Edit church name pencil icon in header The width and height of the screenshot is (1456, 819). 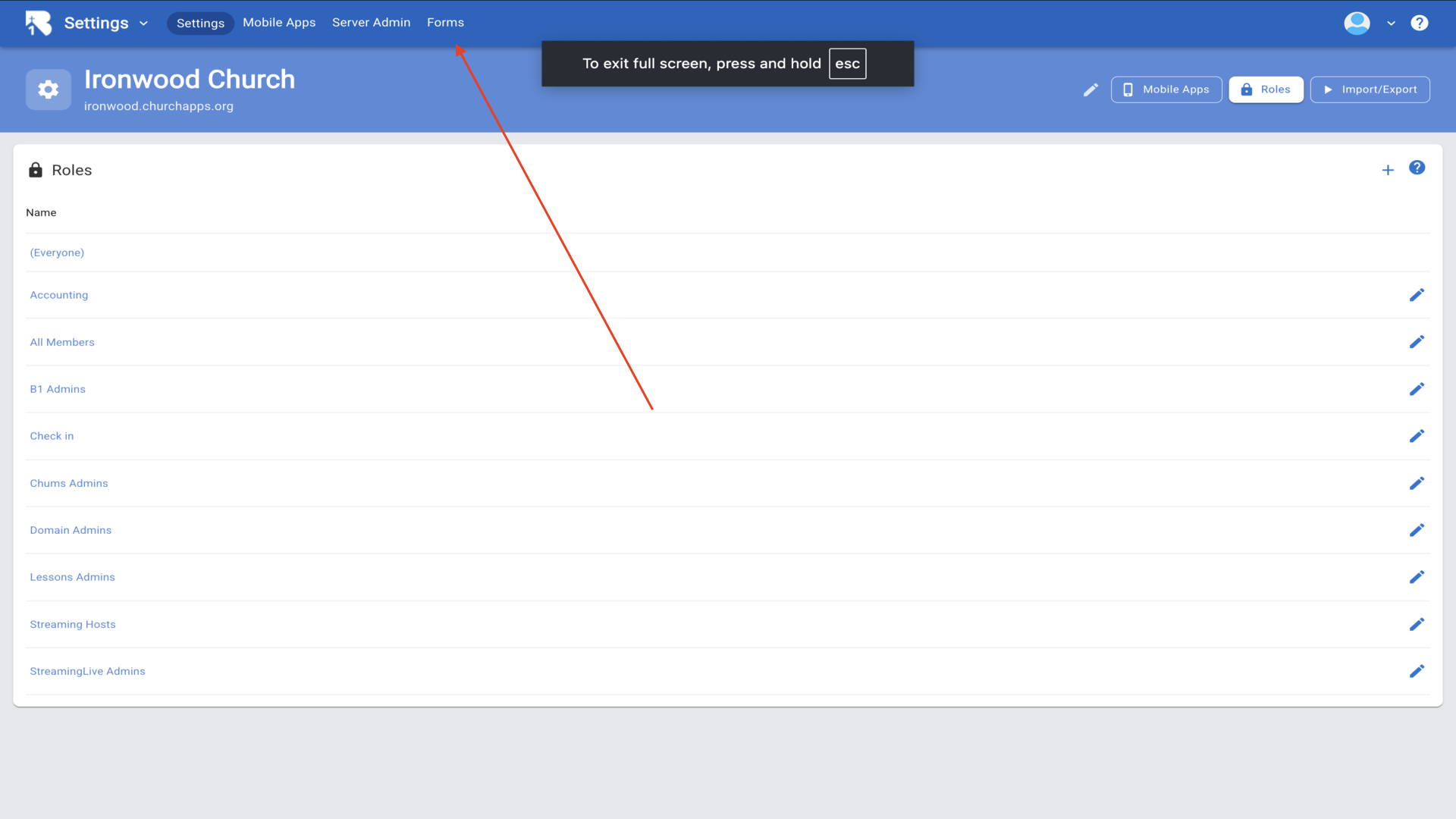[x=1090, y=89]
